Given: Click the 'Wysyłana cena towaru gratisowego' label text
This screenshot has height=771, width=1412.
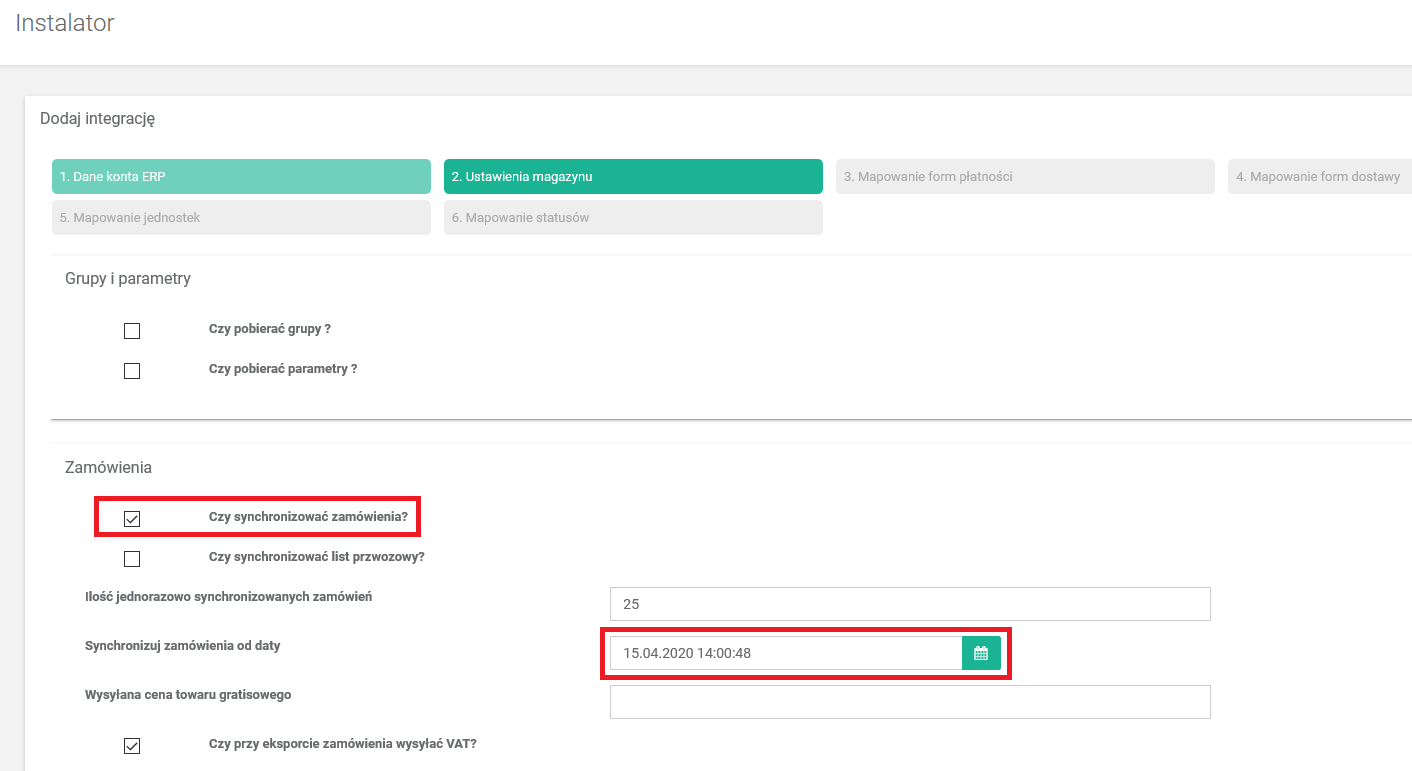Looking at the screenshot, I should coord(188,695).
